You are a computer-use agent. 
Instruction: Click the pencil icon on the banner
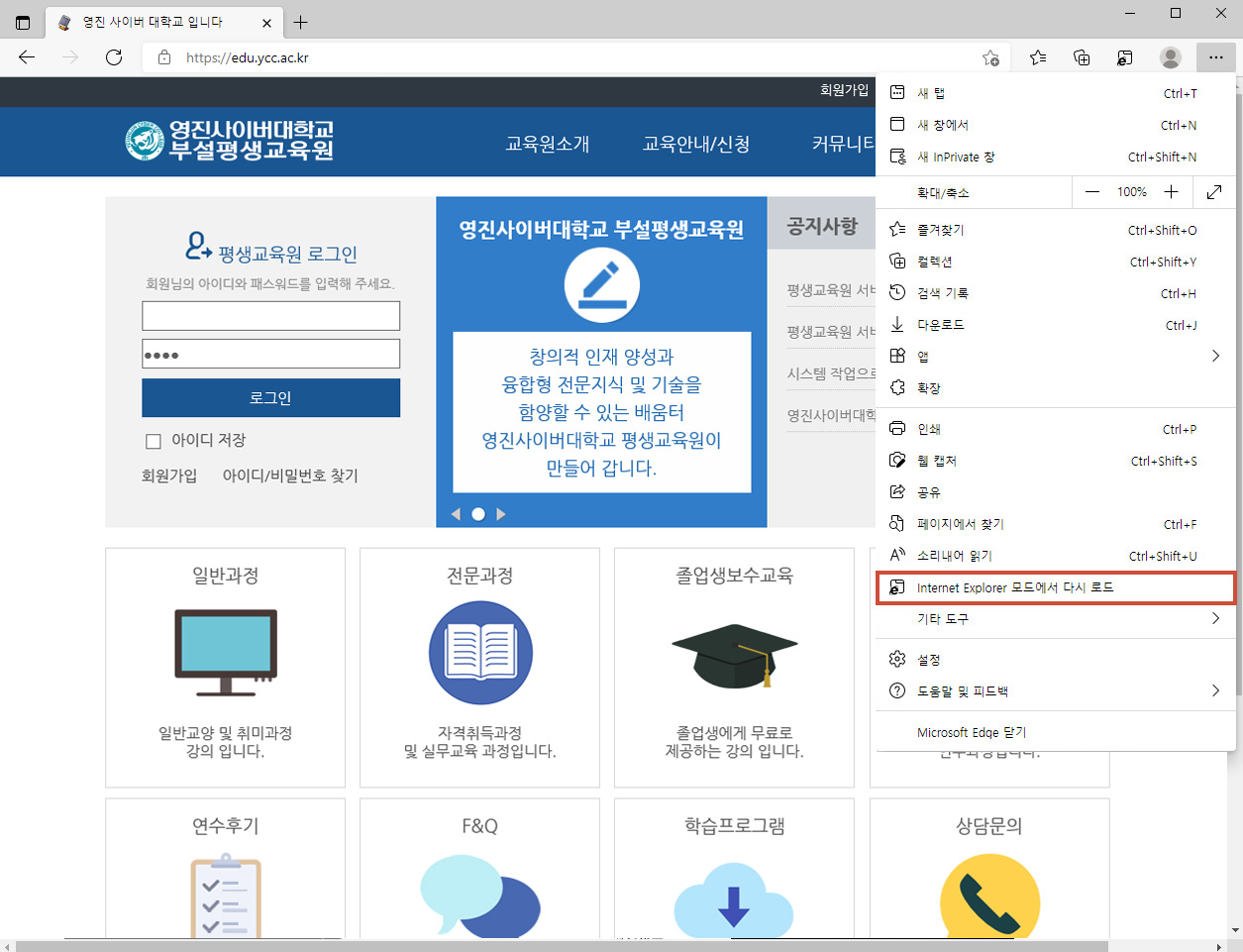[x=602, y=285]
